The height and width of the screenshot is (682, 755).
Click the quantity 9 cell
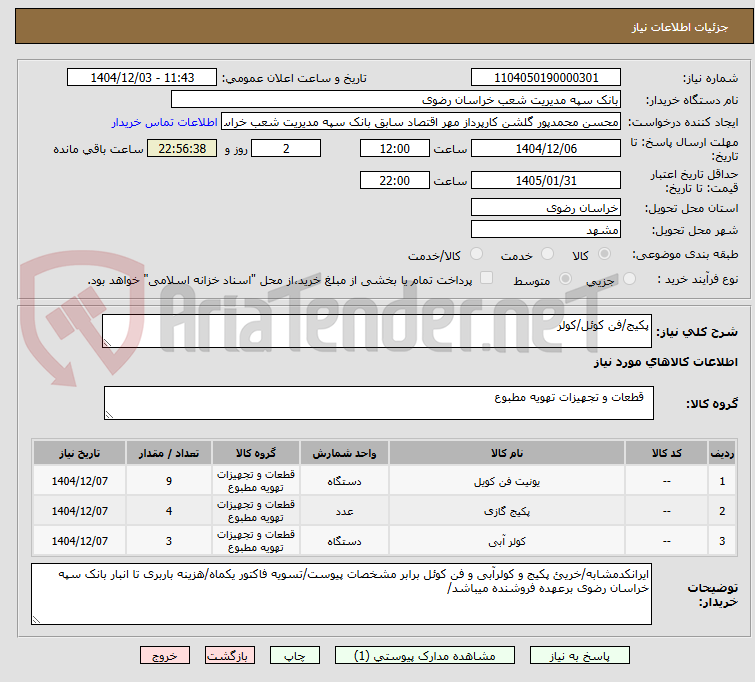point(169,481)
